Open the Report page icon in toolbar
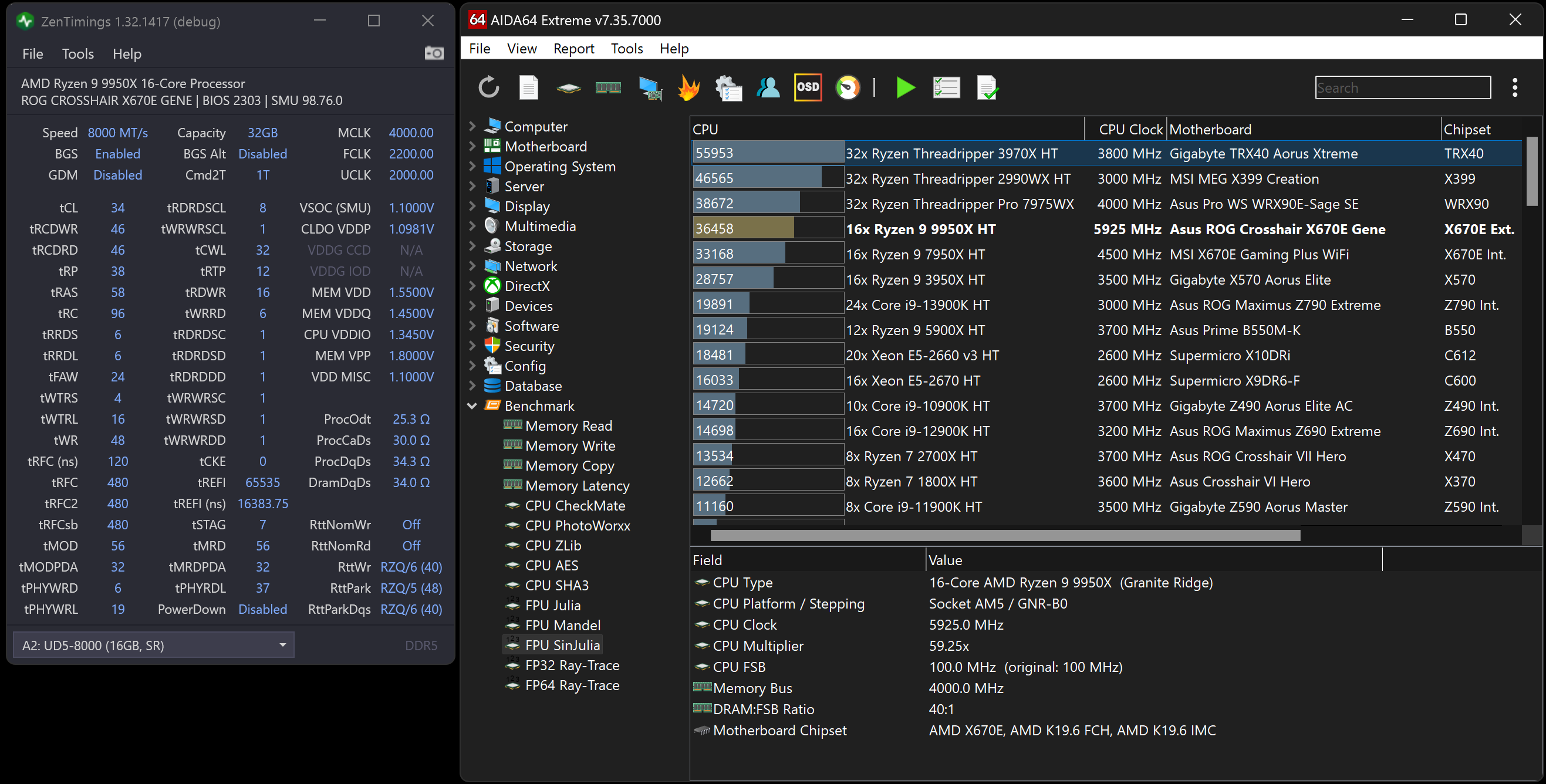The height and width of the screenshot is (784, 1546). [x=528, y=87]
